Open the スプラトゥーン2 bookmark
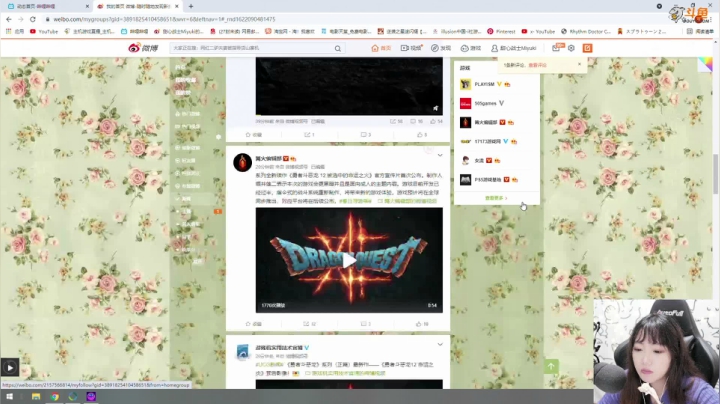This screenshot has width=720, height=404. pyautogui.click(x=641, y=32)
